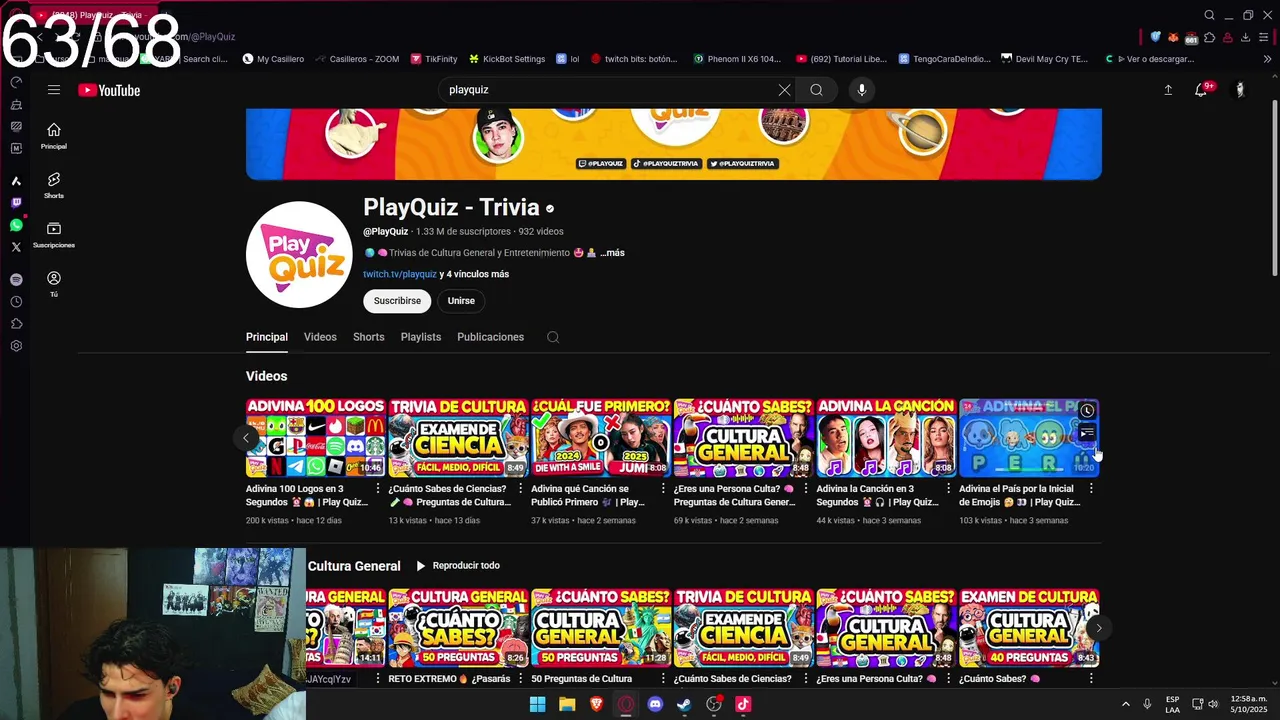Click the YouTube logo
This screenshot has height=720, width=1280.
pyautogui.click(x=109, y=90)
